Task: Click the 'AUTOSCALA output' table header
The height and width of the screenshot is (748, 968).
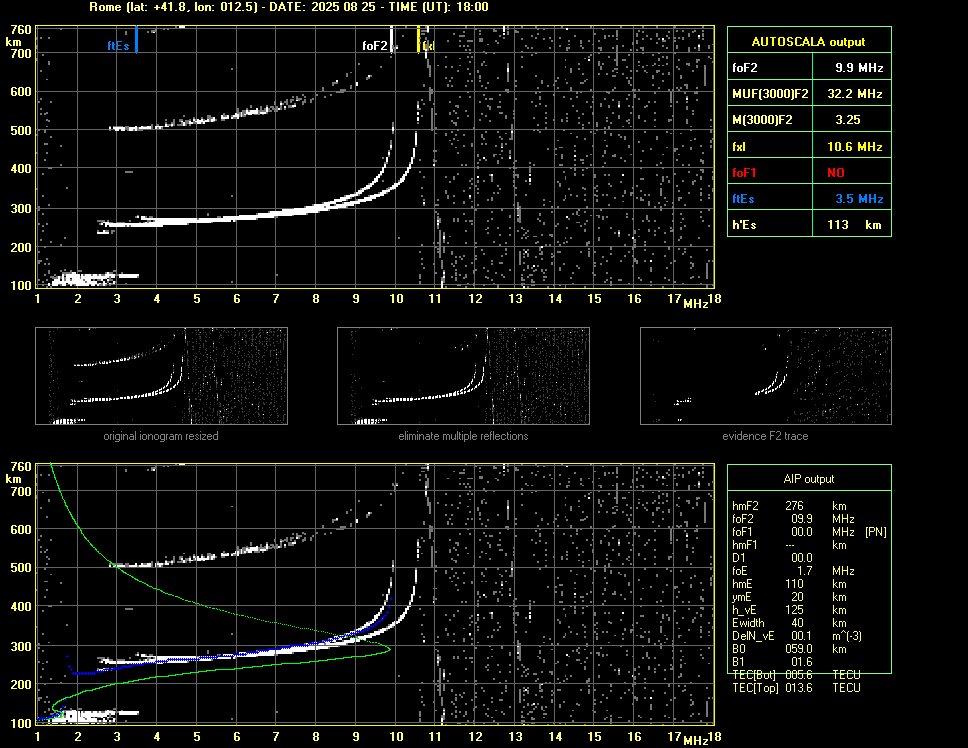Action: coord(809,42)
